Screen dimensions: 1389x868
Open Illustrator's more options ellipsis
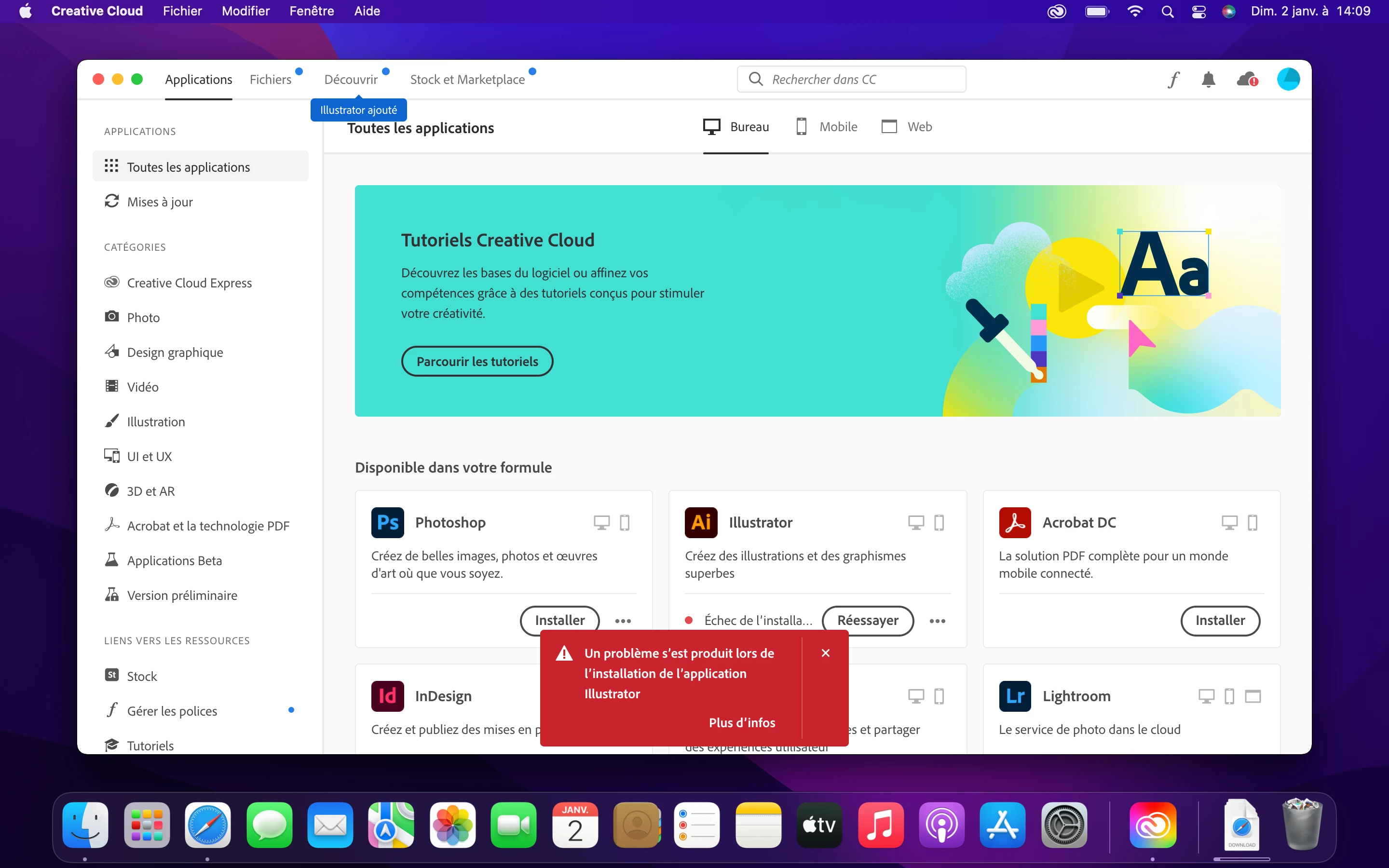click(x=937, y=621)
